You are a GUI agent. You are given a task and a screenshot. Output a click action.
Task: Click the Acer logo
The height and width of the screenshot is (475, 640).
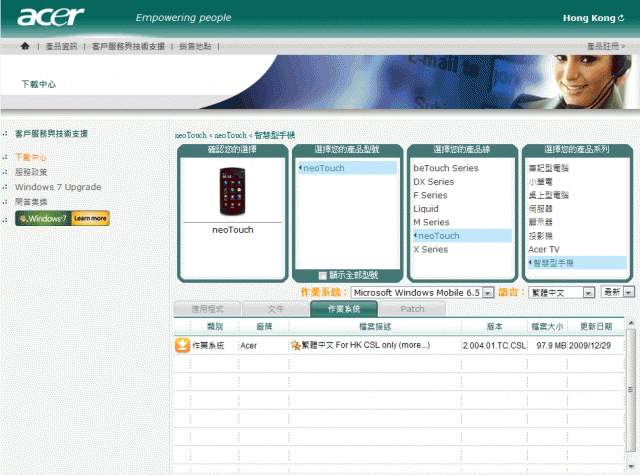coord(51,17)
